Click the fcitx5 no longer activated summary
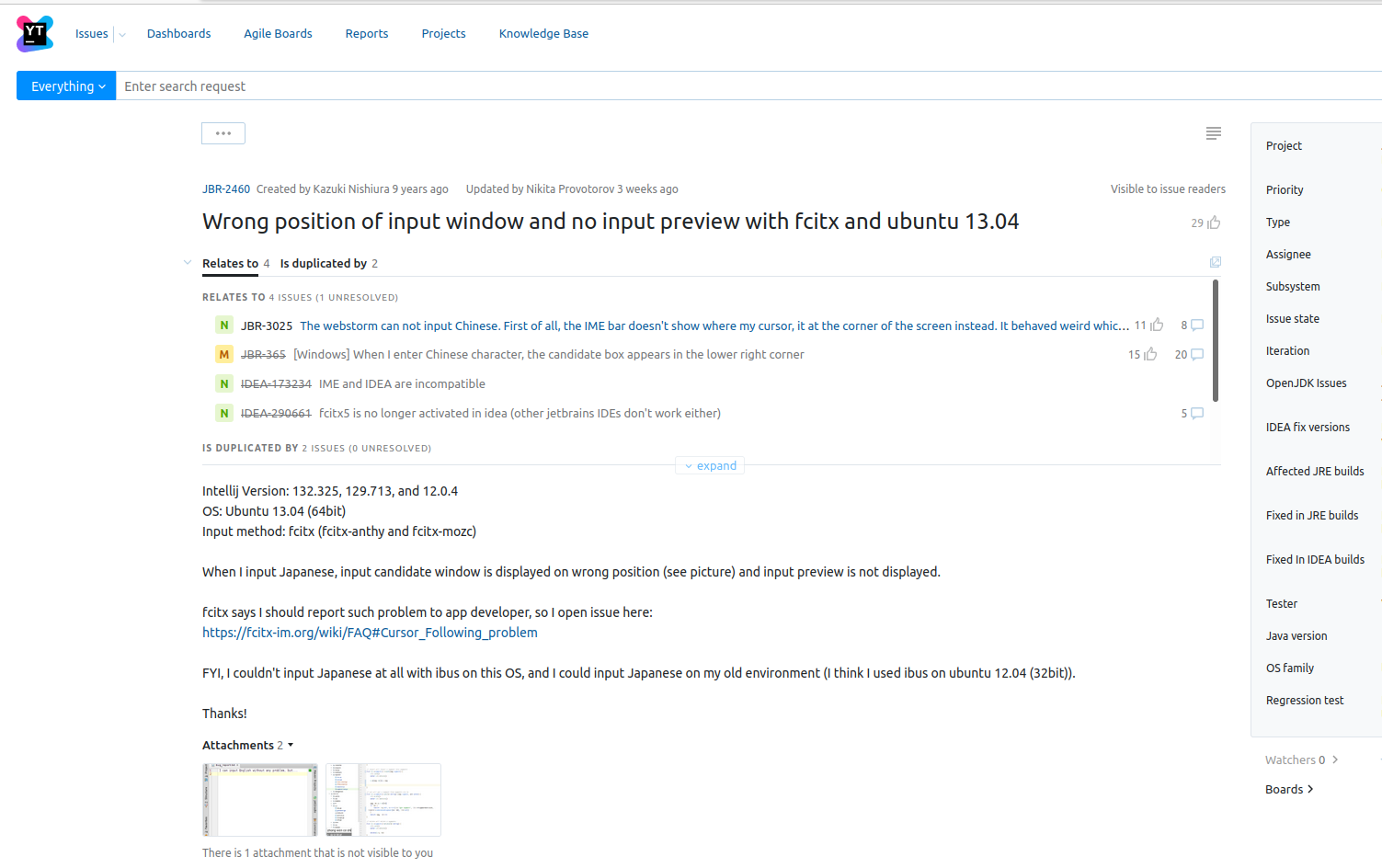This screenshot has height=868, width=1382. (x=520, y=413)
